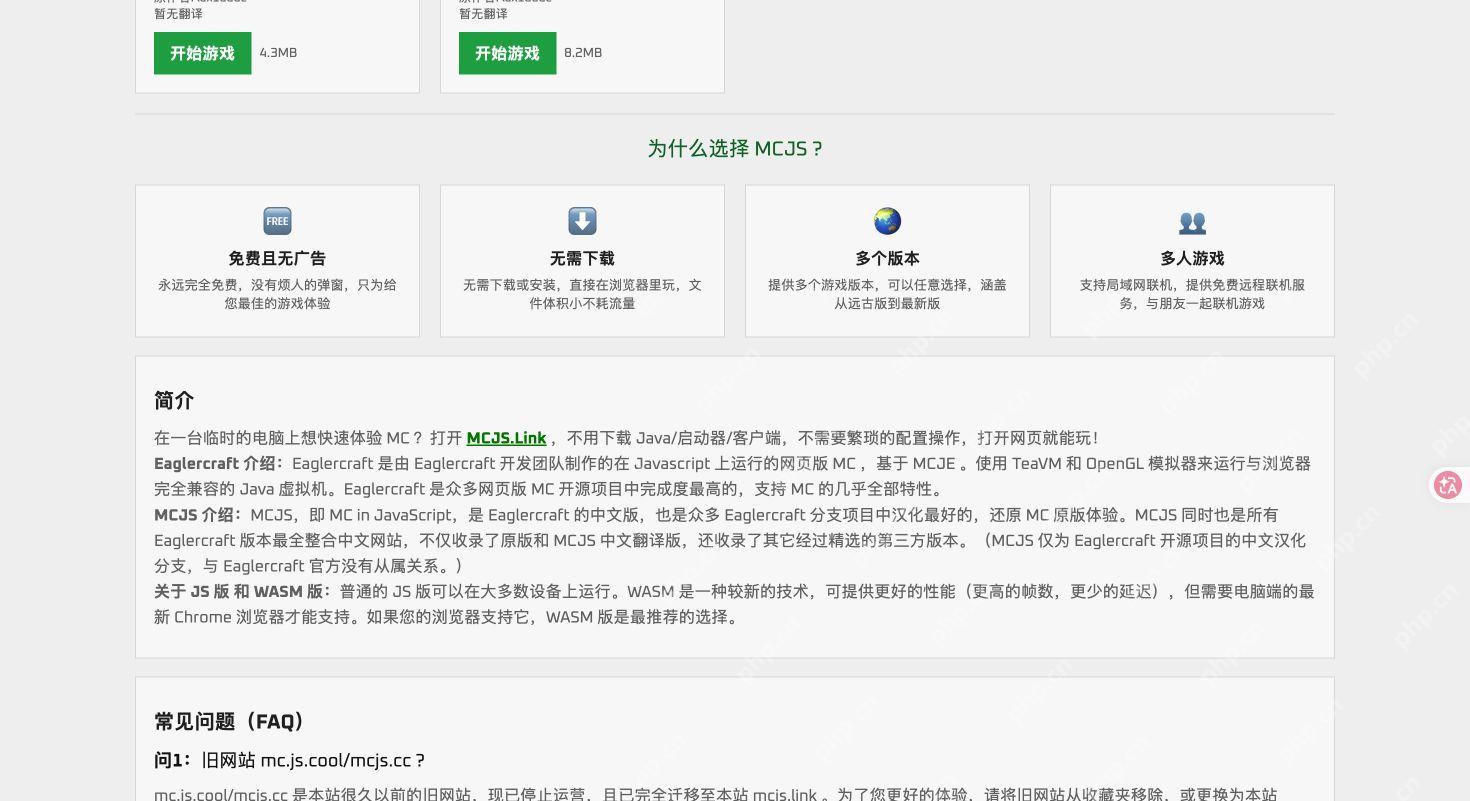Image resolution: width=1470 pixels, height=801 pixels.
Task: Click the FREE badge icon
Action: click(277, 221)
